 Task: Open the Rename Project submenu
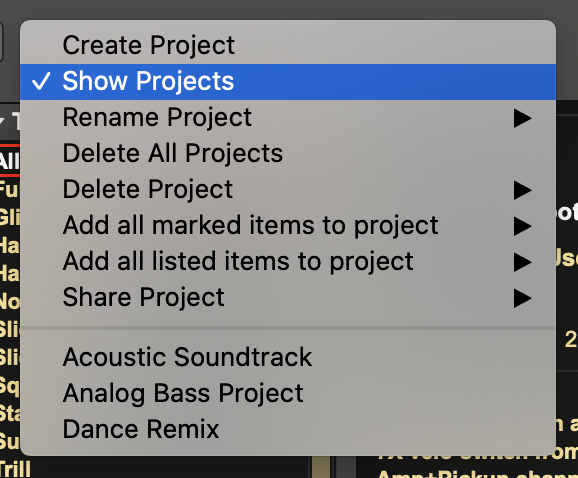[x=288, y=118]
